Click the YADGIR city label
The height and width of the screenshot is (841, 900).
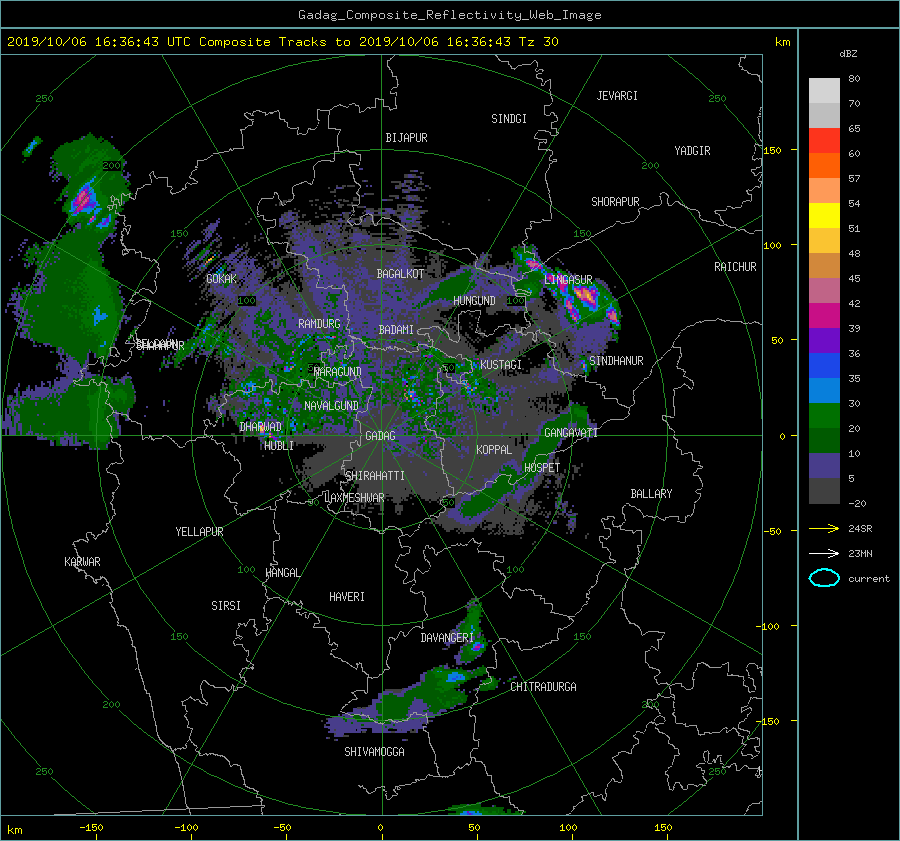(x=692, y=151)
